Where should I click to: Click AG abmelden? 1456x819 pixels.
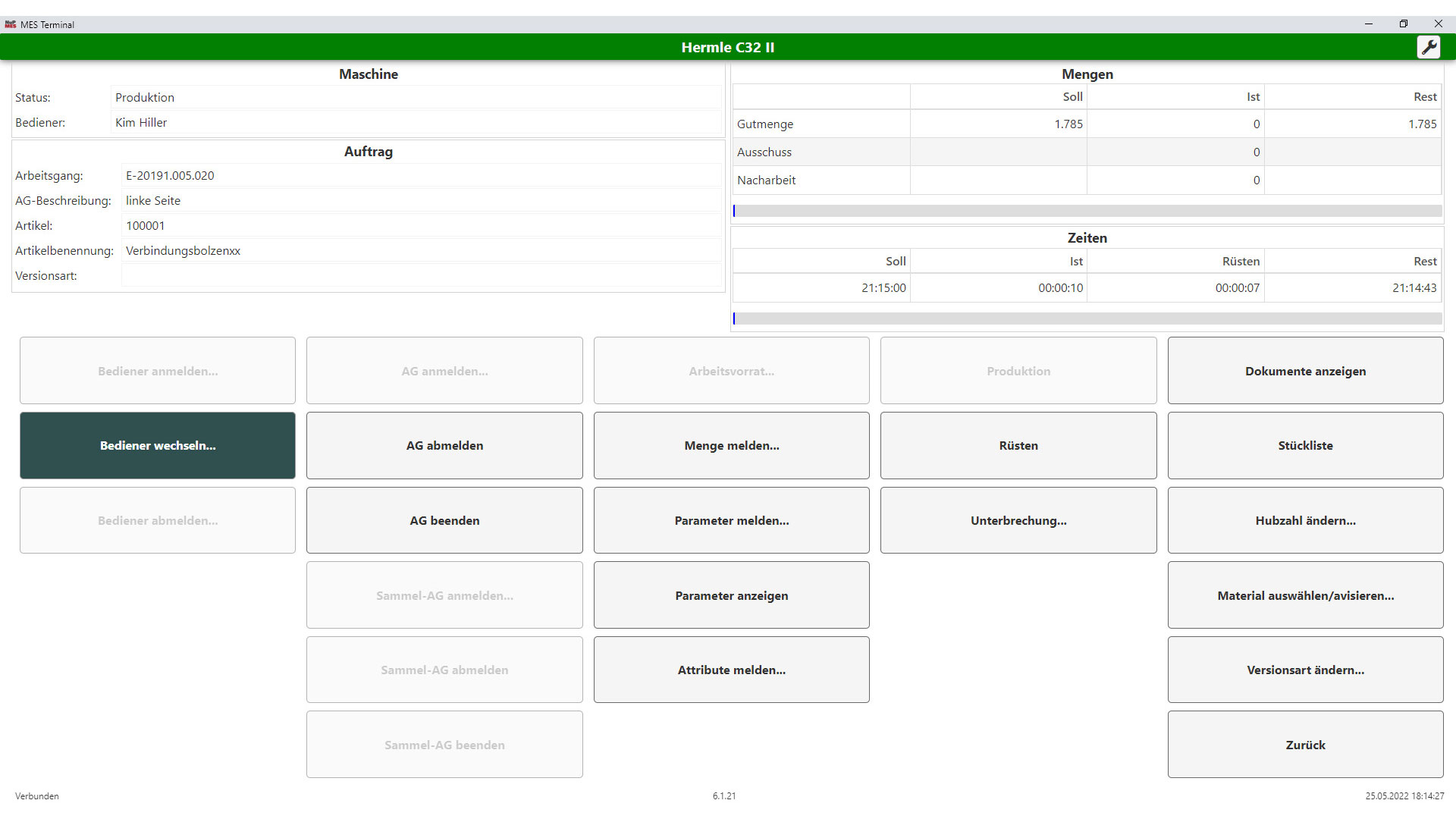[x=444, y=446]
